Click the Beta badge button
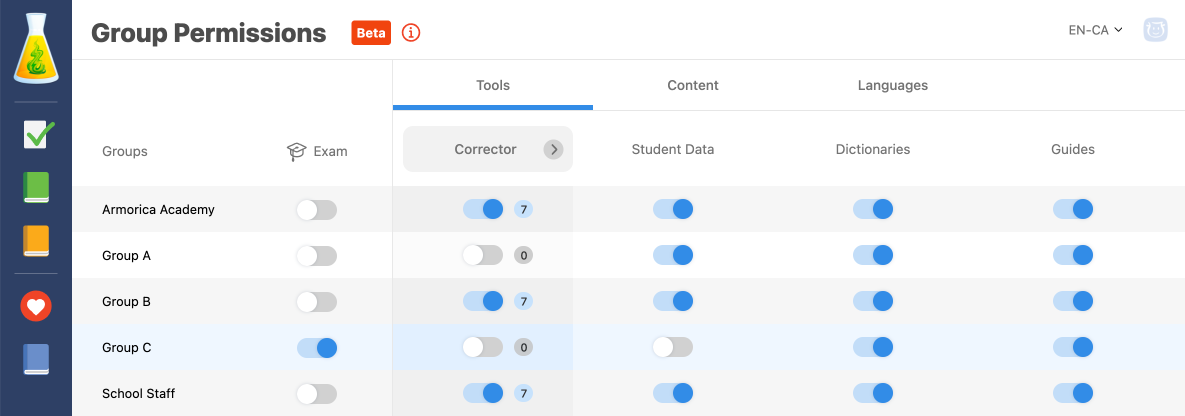The height and width of the screenshot is (416, 1185). coord(371,33)
